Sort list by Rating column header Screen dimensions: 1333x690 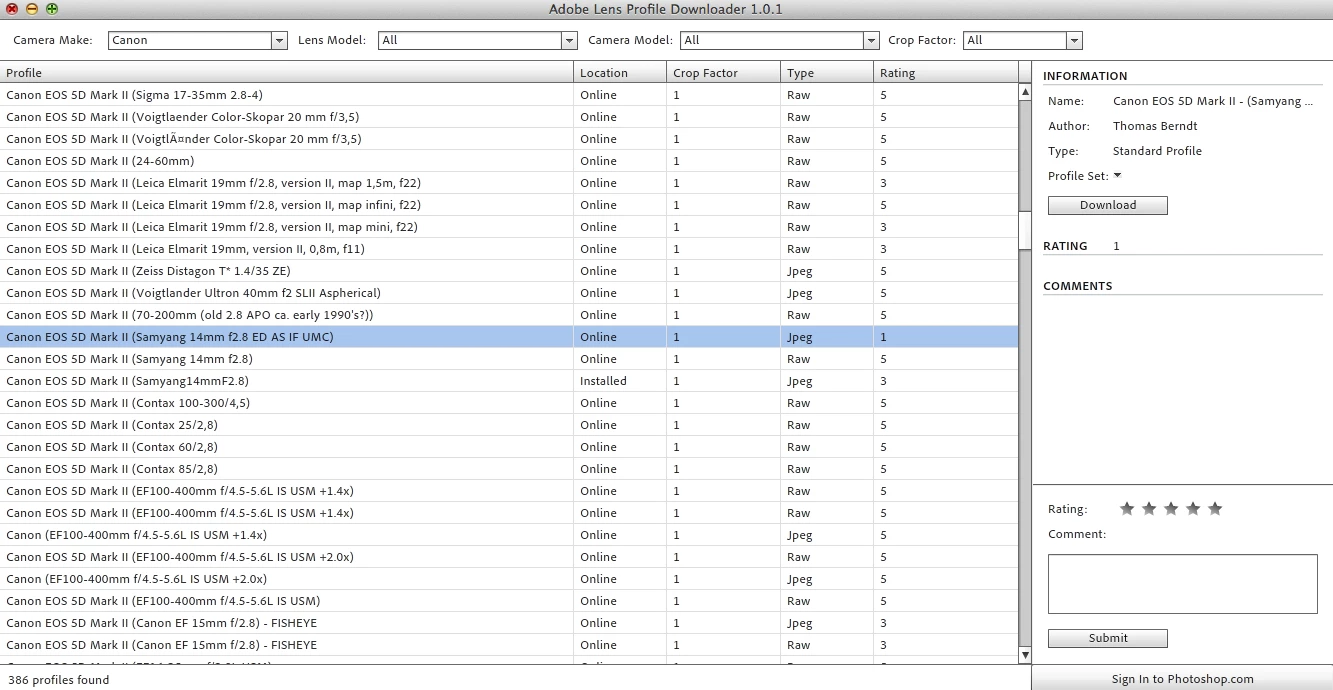click(945, 73)
